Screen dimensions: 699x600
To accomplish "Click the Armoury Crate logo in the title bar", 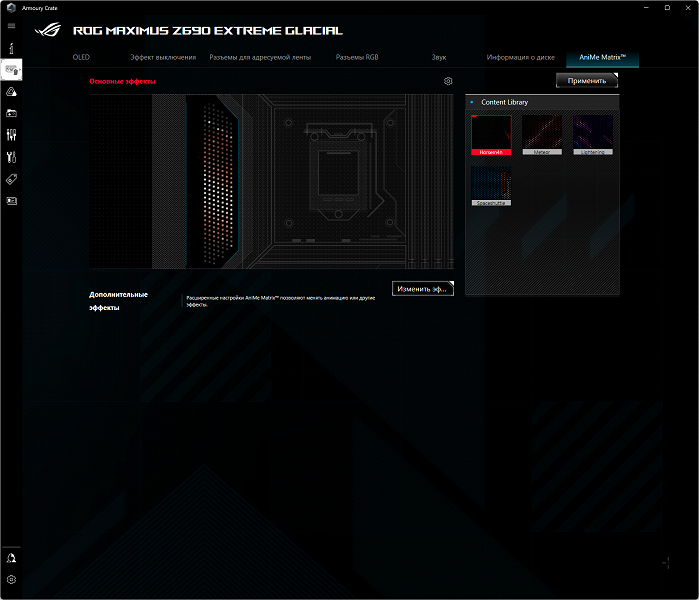I will 11,8.
